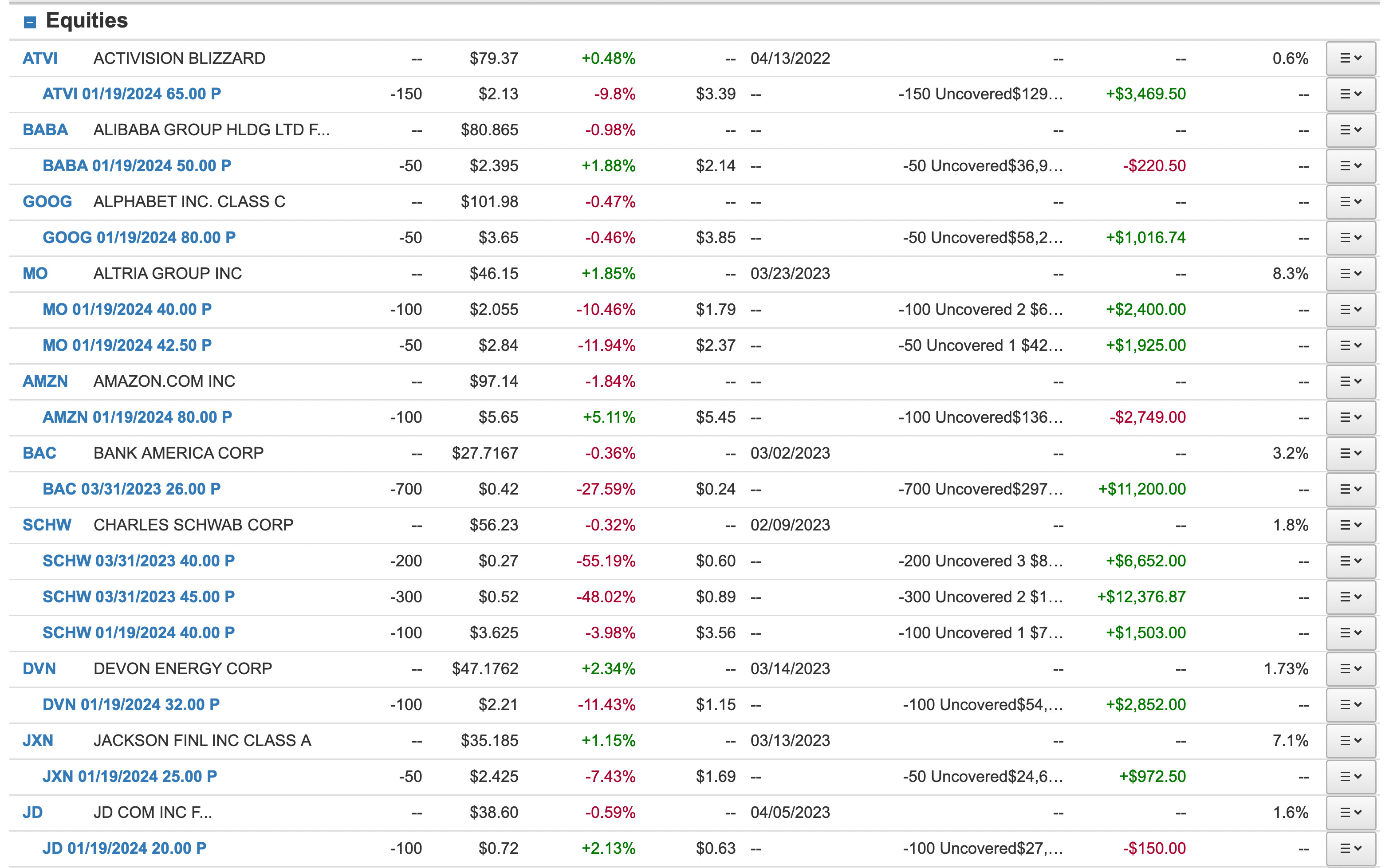Screen dimensions: 1393x868
Task: Open the ATVI ticker symbol link
Action: click(39, 59)
